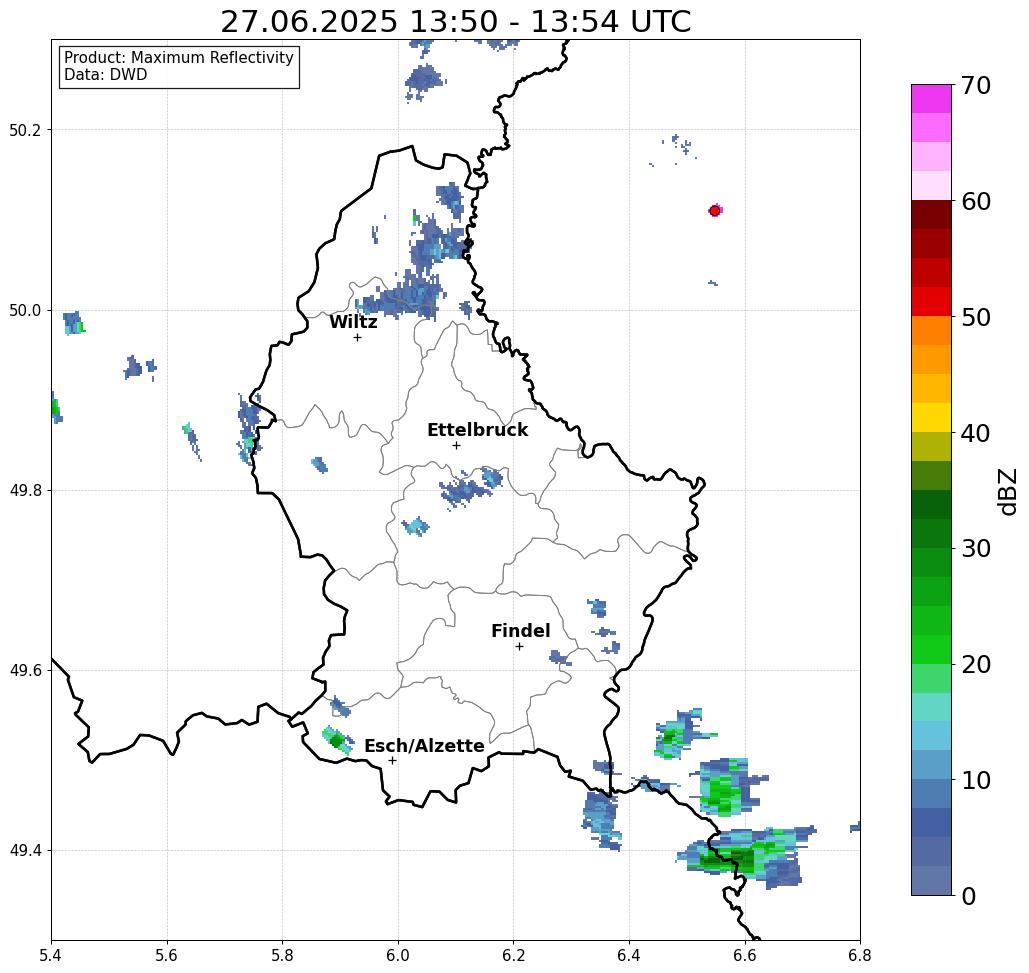Image resolution: width=1029 pixels, height=973 pixels.
Task: Select the Wiltz station label
Action: coord(353,322)
